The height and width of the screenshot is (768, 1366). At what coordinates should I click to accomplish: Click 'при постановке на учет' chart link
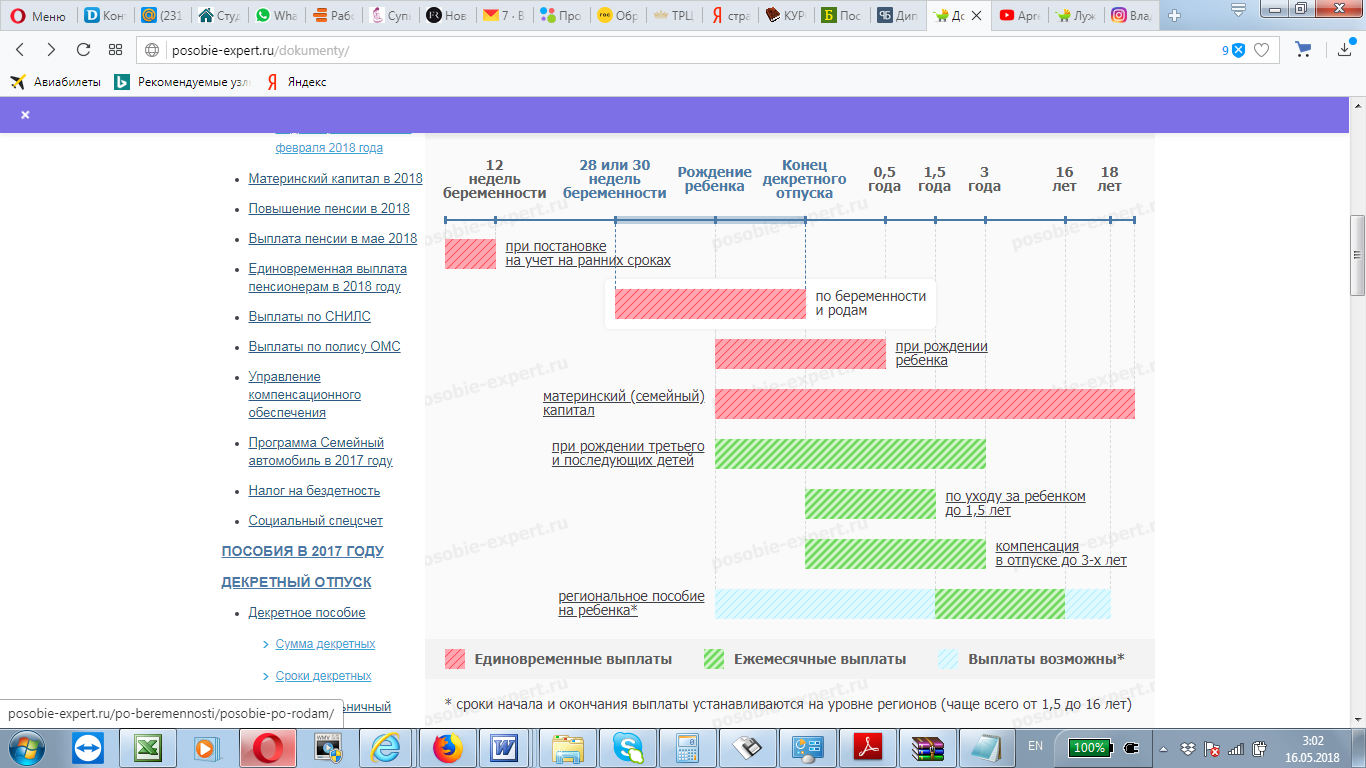(x=588, y=253)
